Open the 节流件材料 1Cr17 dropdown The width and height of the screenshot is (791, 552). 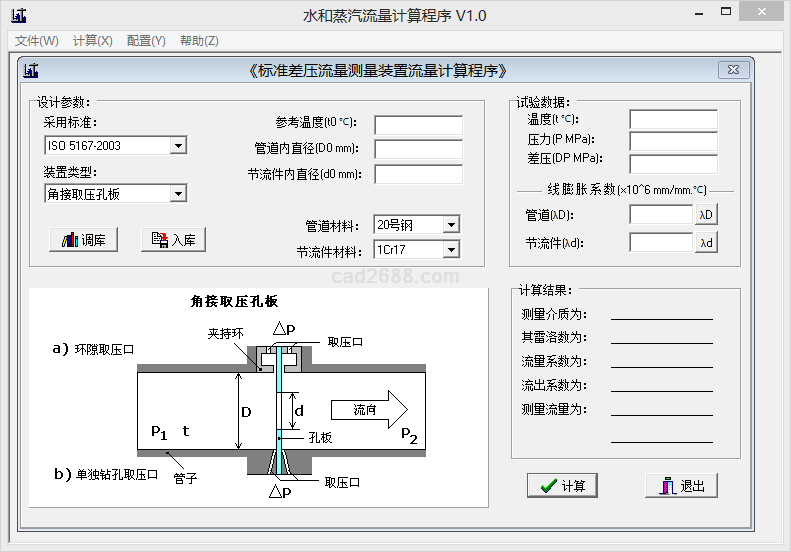click(450, 250)
